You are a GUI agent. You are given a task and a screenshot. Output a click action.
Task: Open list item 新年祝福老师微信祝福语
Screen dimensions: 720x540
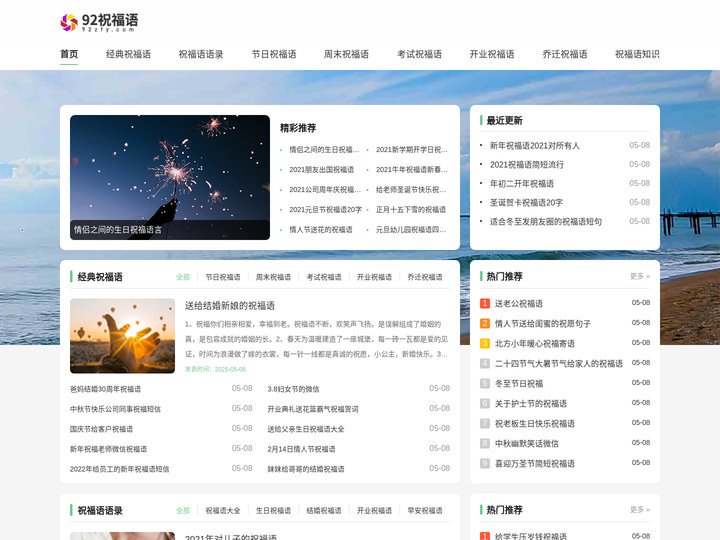tap(108, 449)
